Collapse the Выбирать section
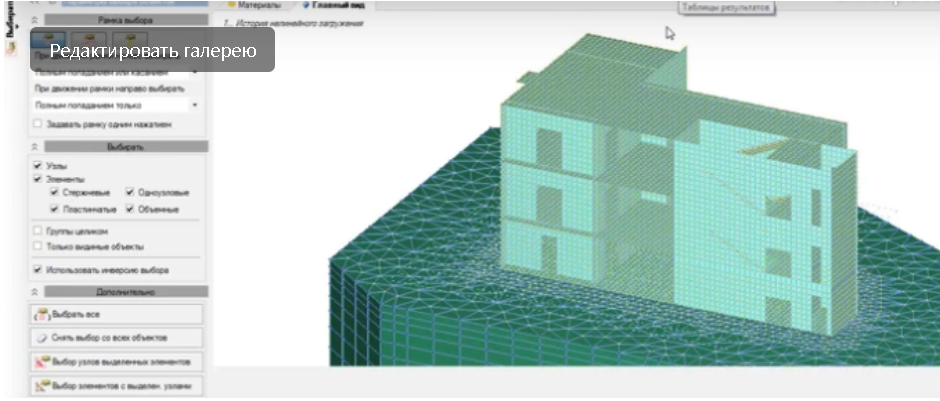This screenshot has width=940, height=401. click(35, 147)
